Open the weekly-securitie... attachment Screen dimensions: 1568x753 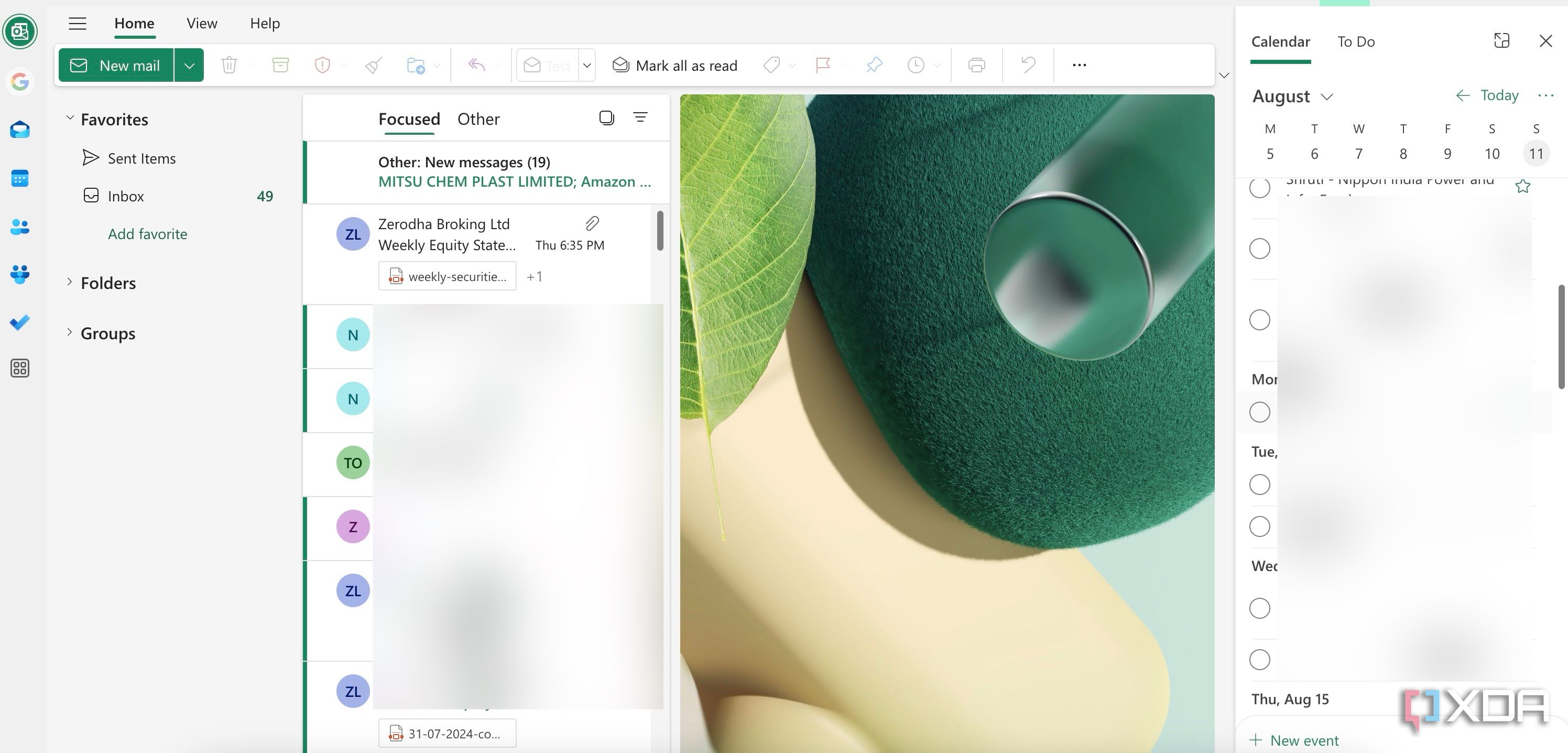click(x=448, y=276)
